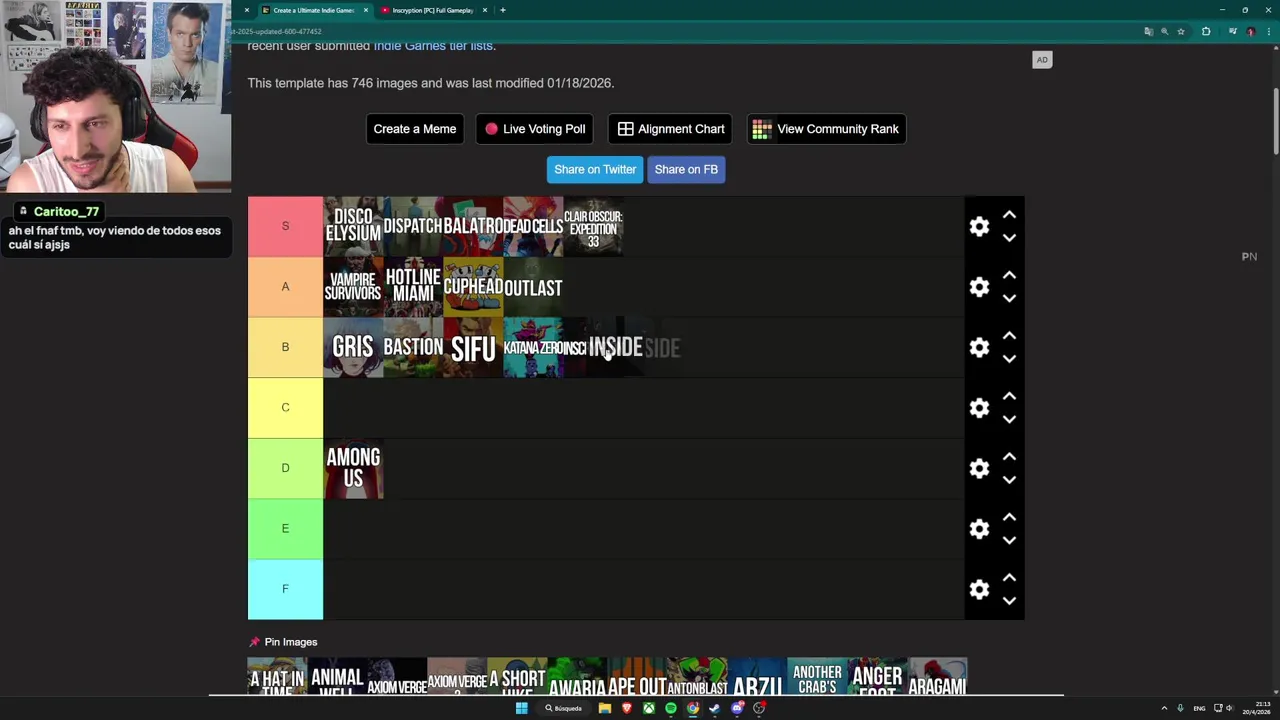
Task: Move the E tier row up
Action: tap(1009, 517)
